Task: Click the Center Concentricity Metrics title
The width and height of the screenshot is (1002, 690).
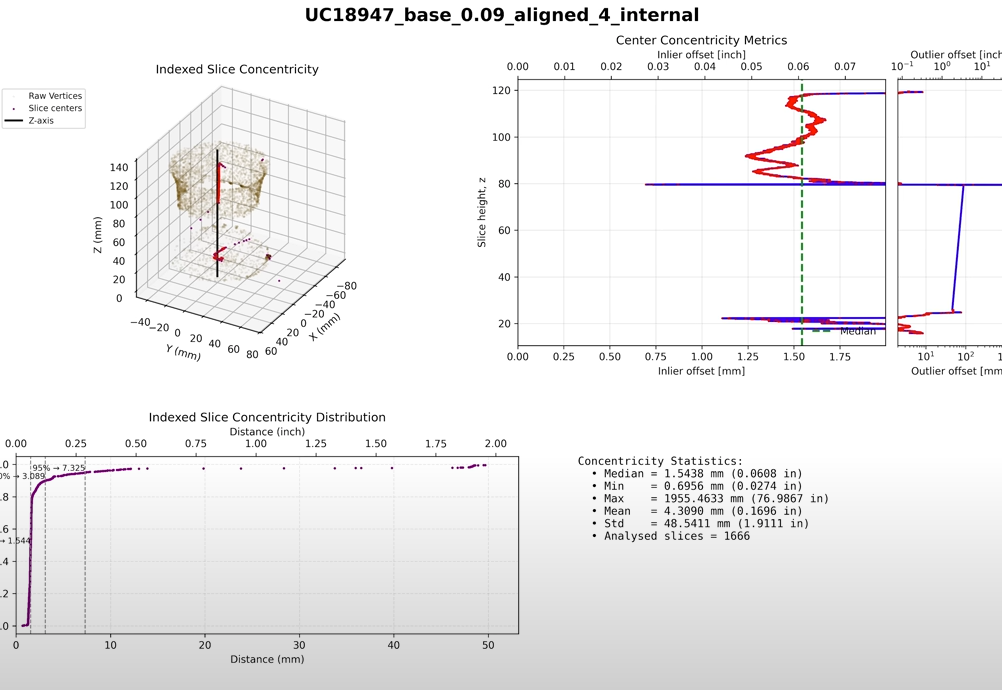Action: pyautogui.click(x=701, y=41)
